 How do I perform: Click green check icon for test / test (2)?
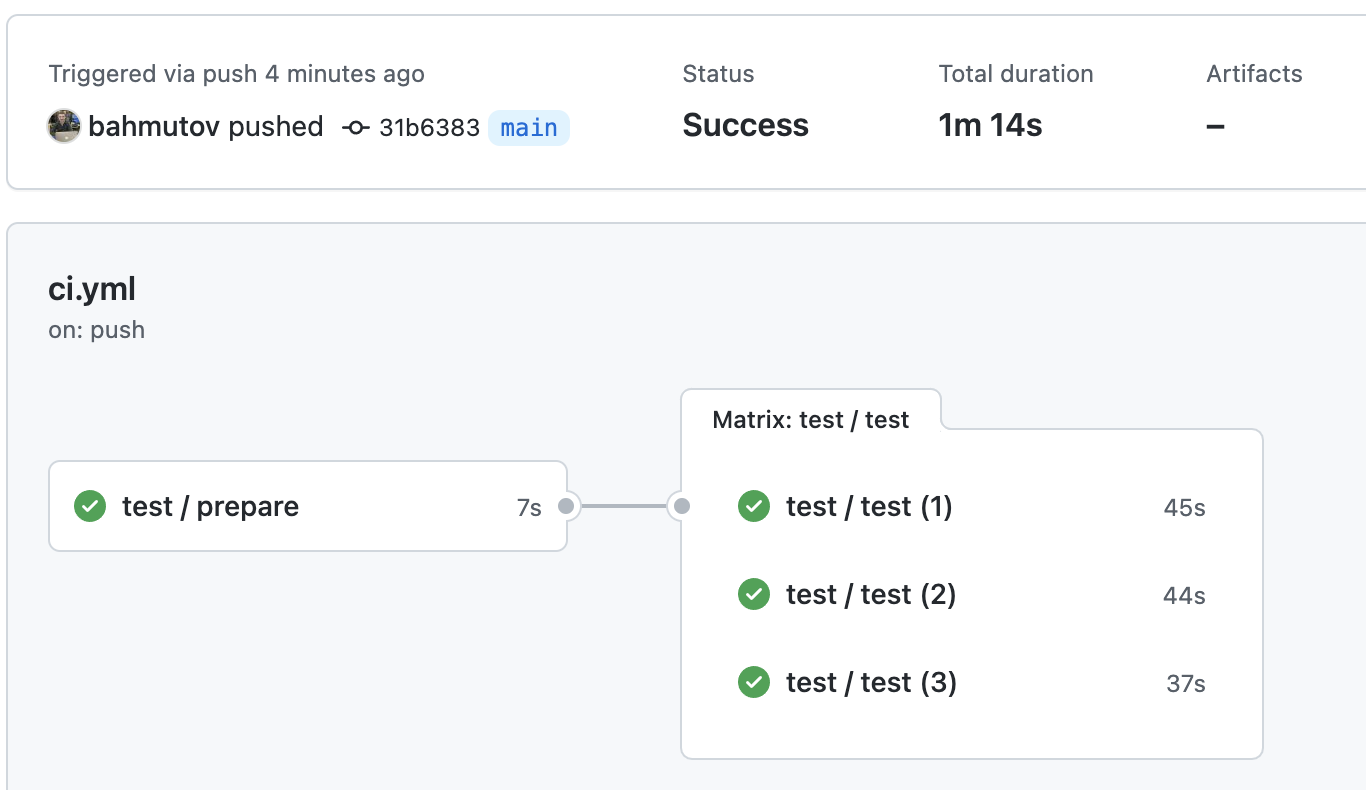coord(754,595)
